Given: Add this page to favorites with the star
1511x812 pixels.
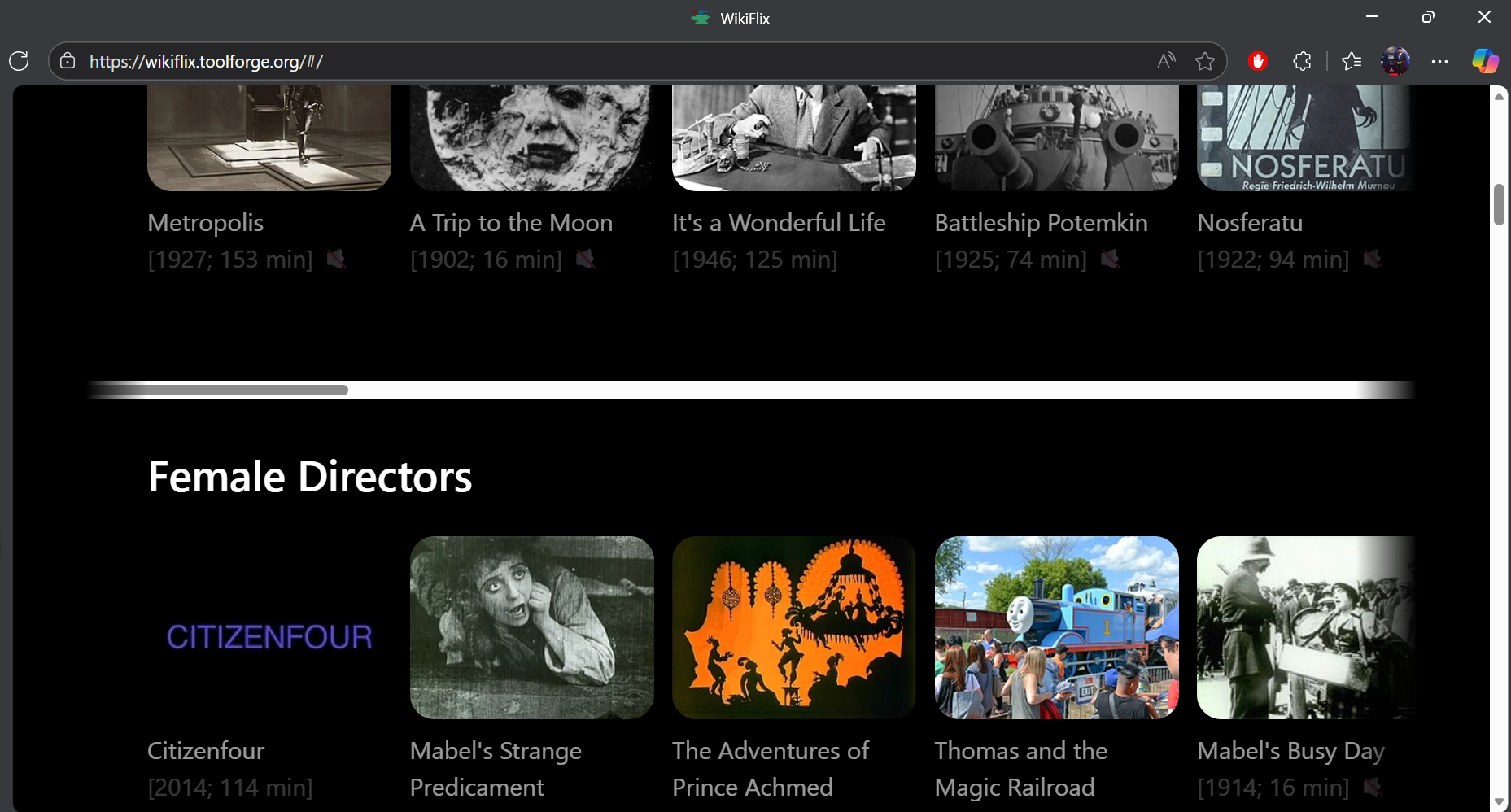Looking at the screenshot, I should tap(1205, 61).
